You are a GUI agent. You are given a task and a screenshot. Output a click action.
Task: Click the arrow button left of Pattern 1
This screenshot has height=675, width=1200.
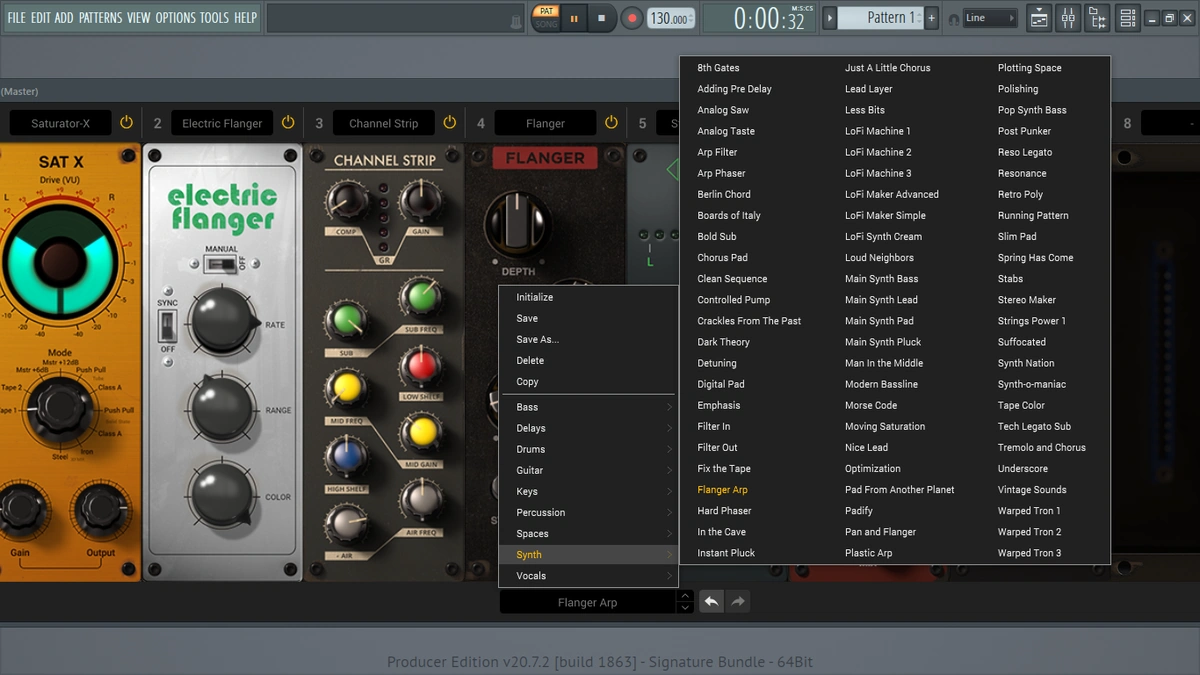[829, 18]
